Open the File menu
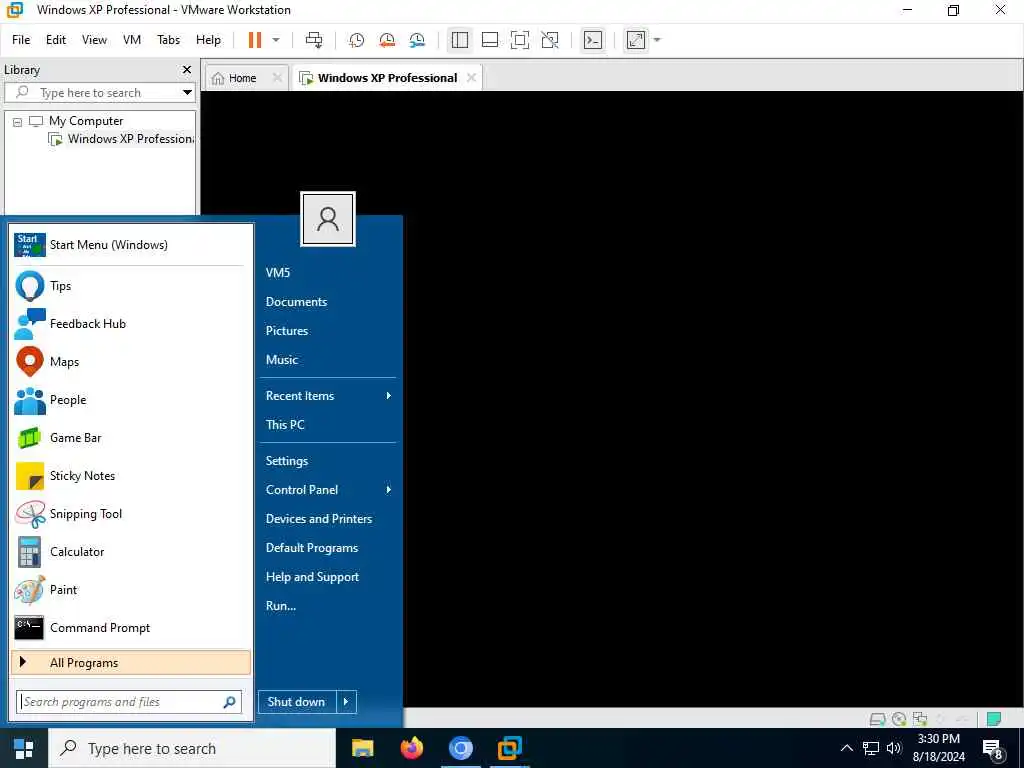The width and height of the screenshot is (1024, 768). 21,40
